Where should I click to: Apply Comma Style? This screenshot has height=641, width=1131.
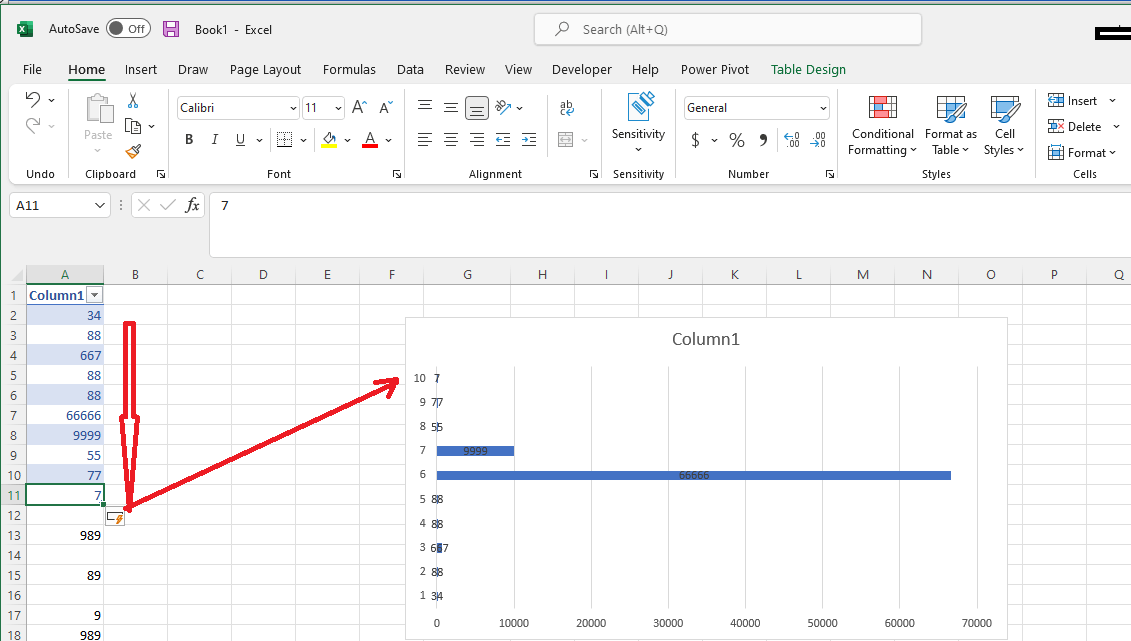click(763, 139)
